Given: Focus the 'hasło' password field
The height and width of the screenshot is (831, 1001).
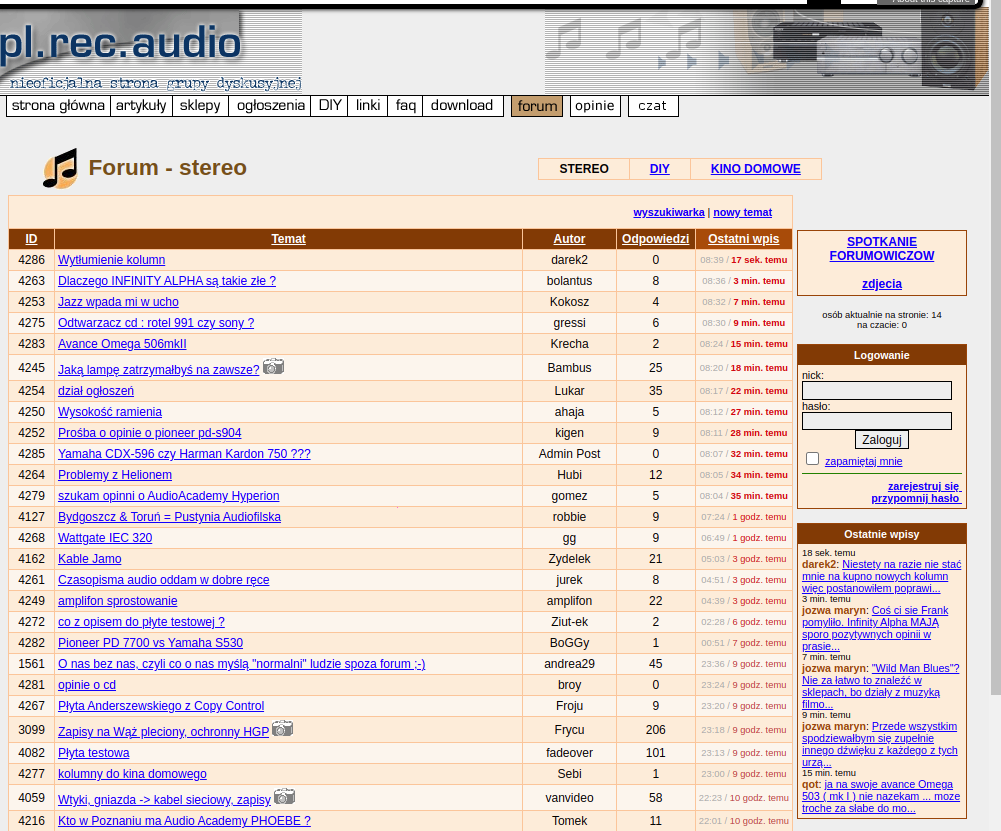Looking at the screenshot, I should [877, 421].
